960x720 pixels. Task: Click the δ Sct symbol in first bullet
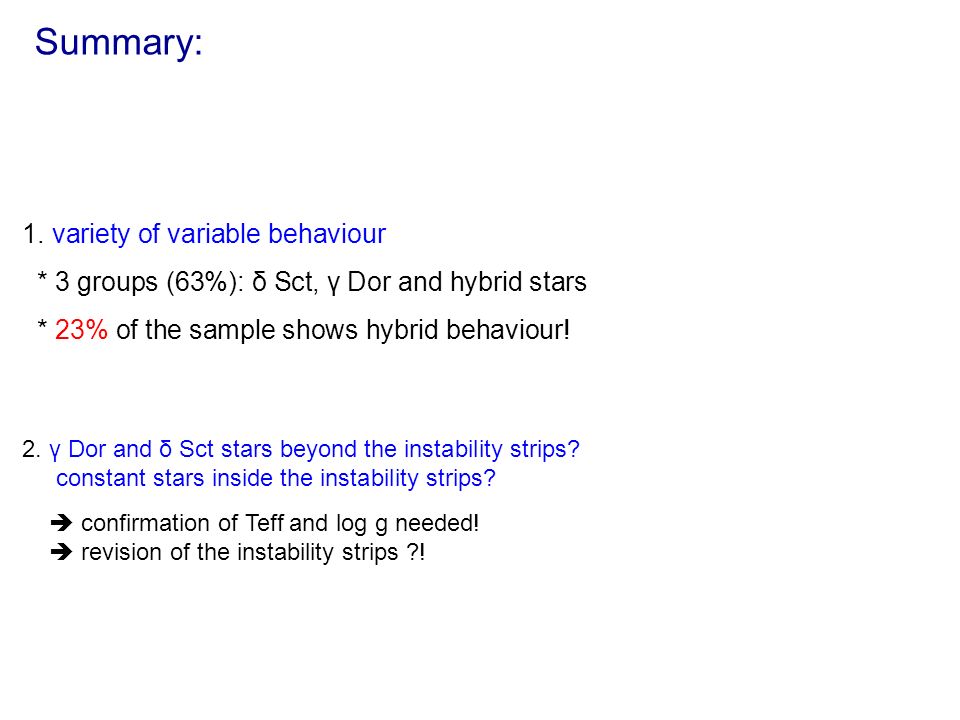(285, 282)
